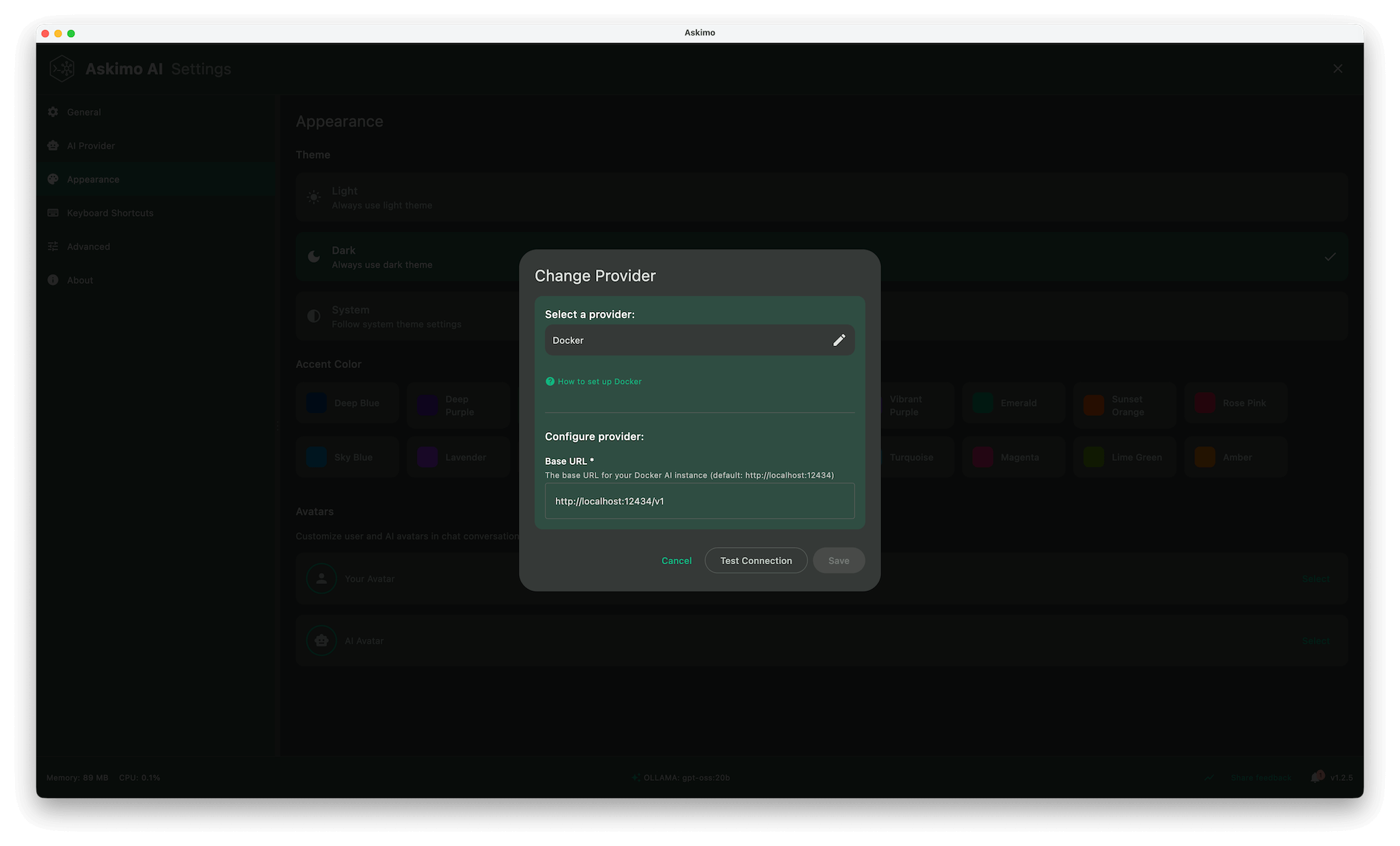Open the Keyboard Shortcuts section

[x=109, y=213]
